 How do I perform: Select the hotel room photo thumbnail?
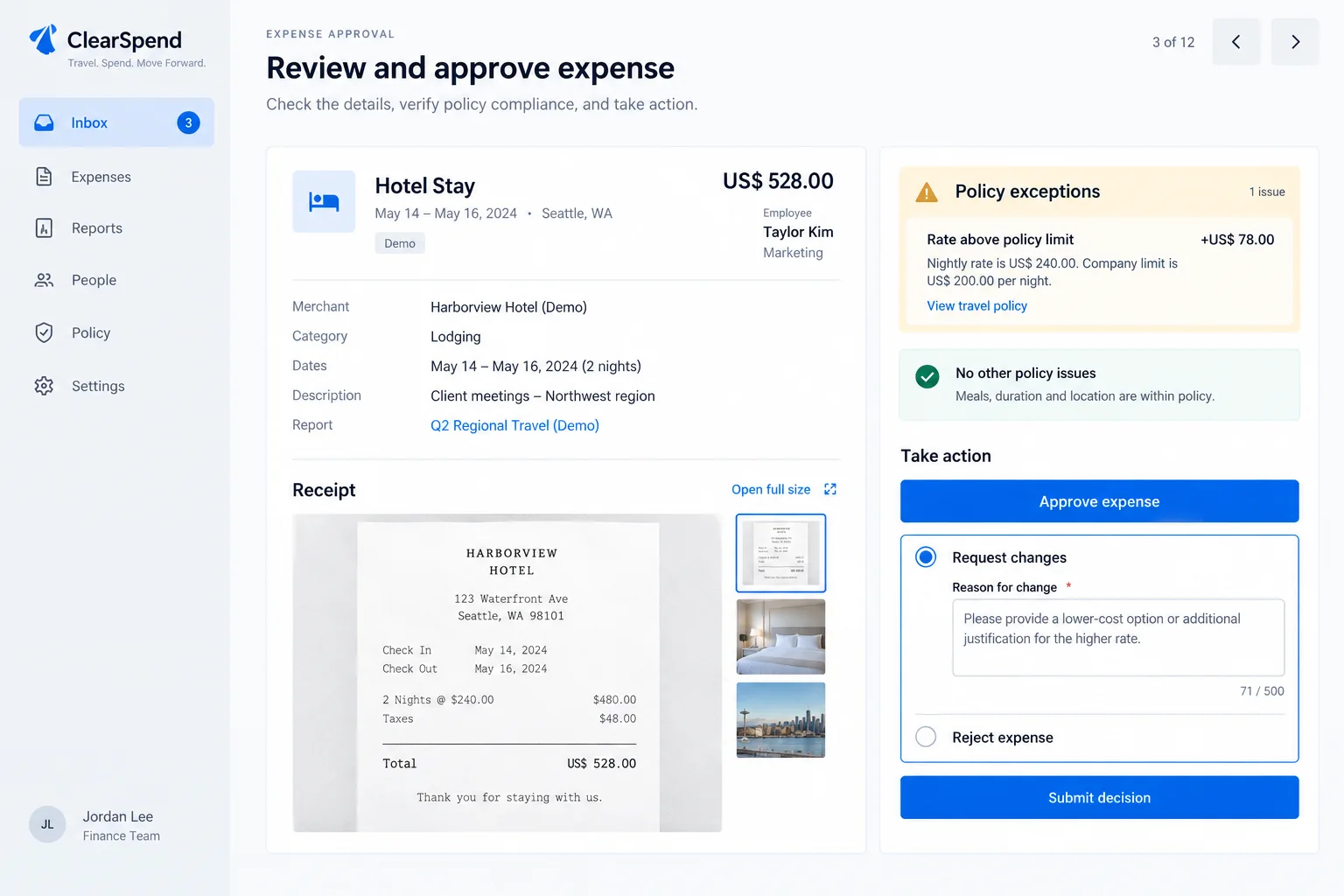(x=781, y=637)
